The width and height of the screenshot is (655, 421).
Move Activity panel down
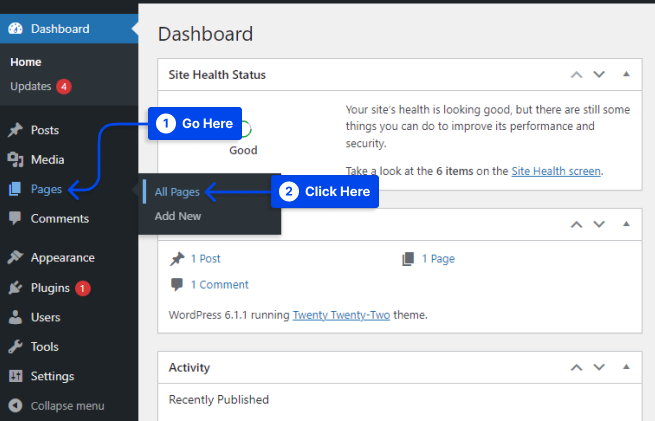point(599,368)
